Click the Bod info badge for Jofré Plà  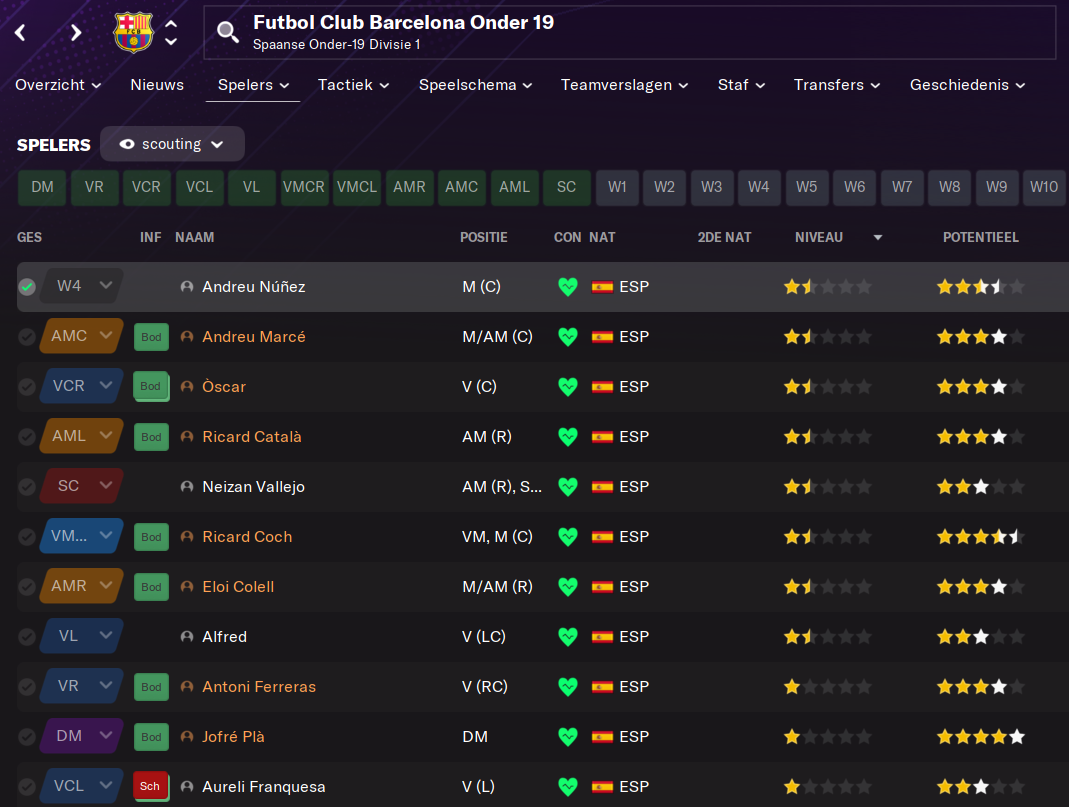pyautogui.click(x=151, y=737)
